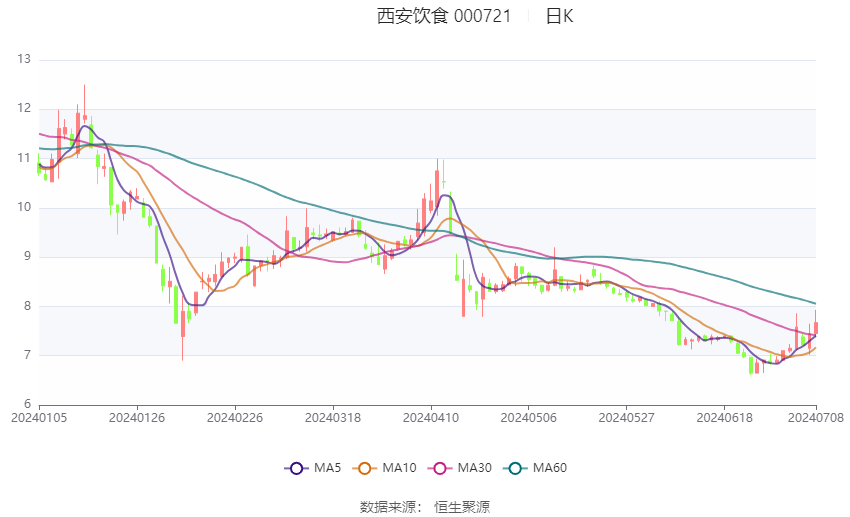Image resolution: width=850 pixels, height=517 pixels.
Task: Click the April peak red candlestick near 11
Action: (437, 186)
